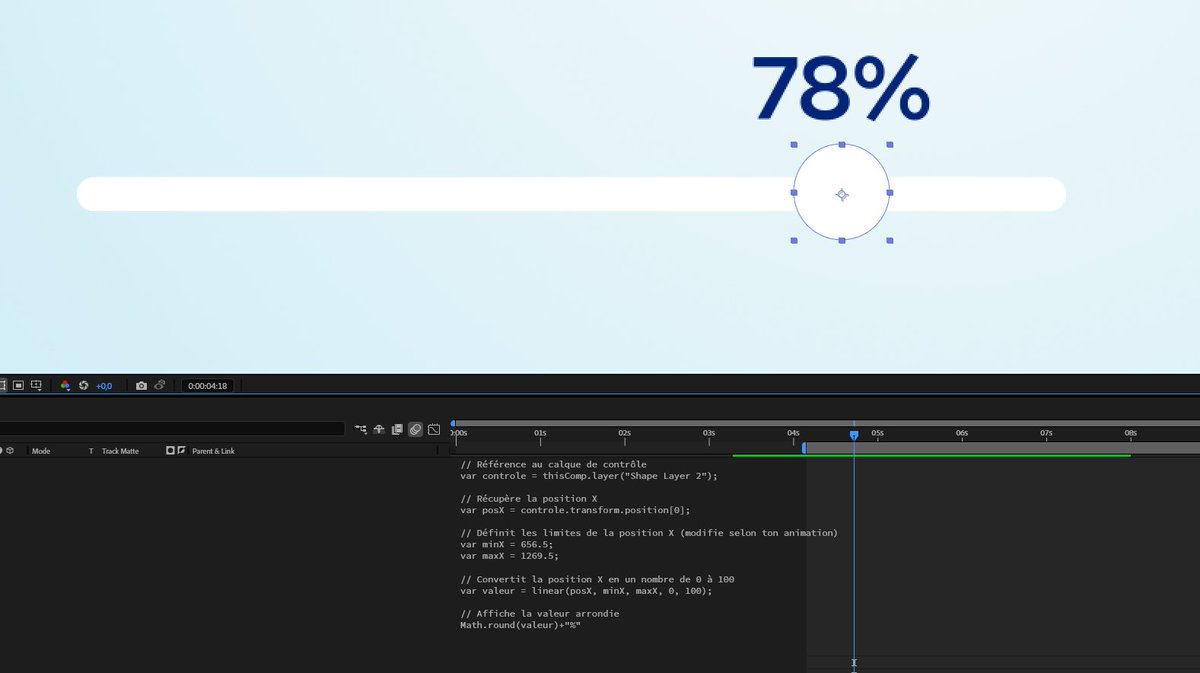Click the Track Matte column header
The width and height of the screenshot is (1200, 673).
pos(120,451)
